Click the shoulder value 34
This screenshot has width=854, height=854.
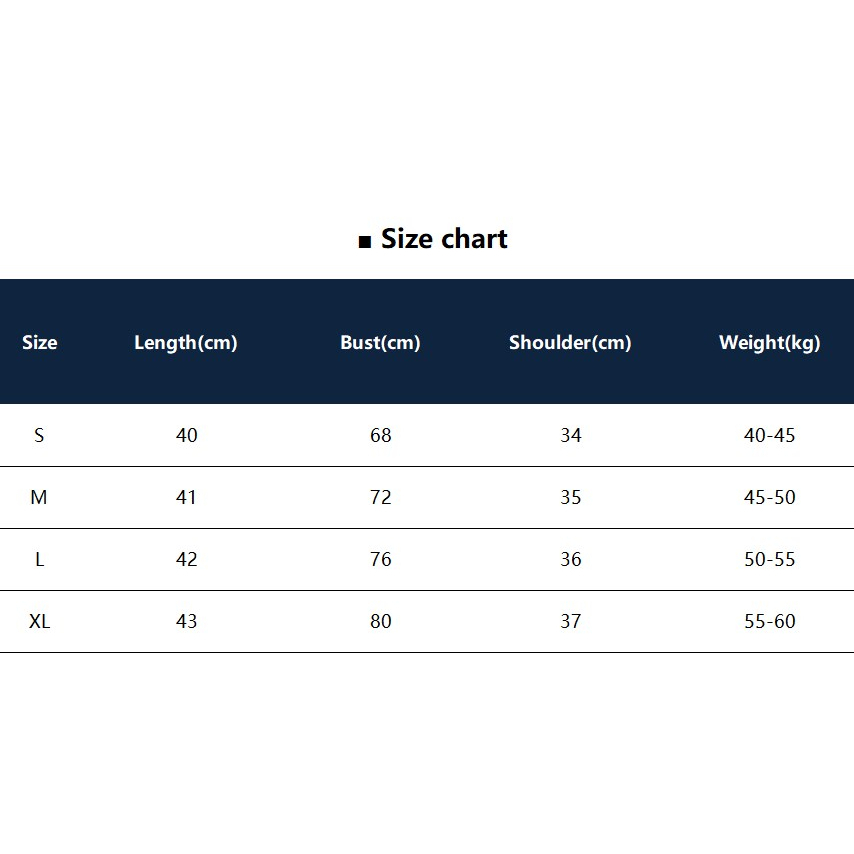(571, 435)
